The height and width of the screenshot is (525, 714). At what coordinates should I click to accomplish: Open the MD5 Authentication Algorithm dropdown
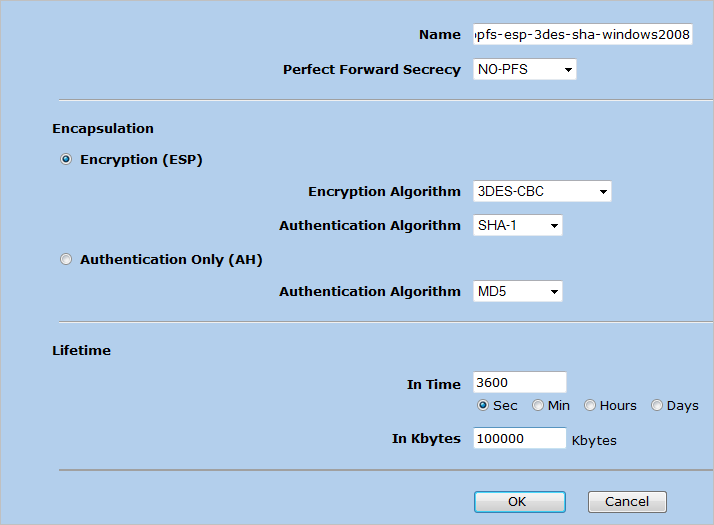coord(517,292)
